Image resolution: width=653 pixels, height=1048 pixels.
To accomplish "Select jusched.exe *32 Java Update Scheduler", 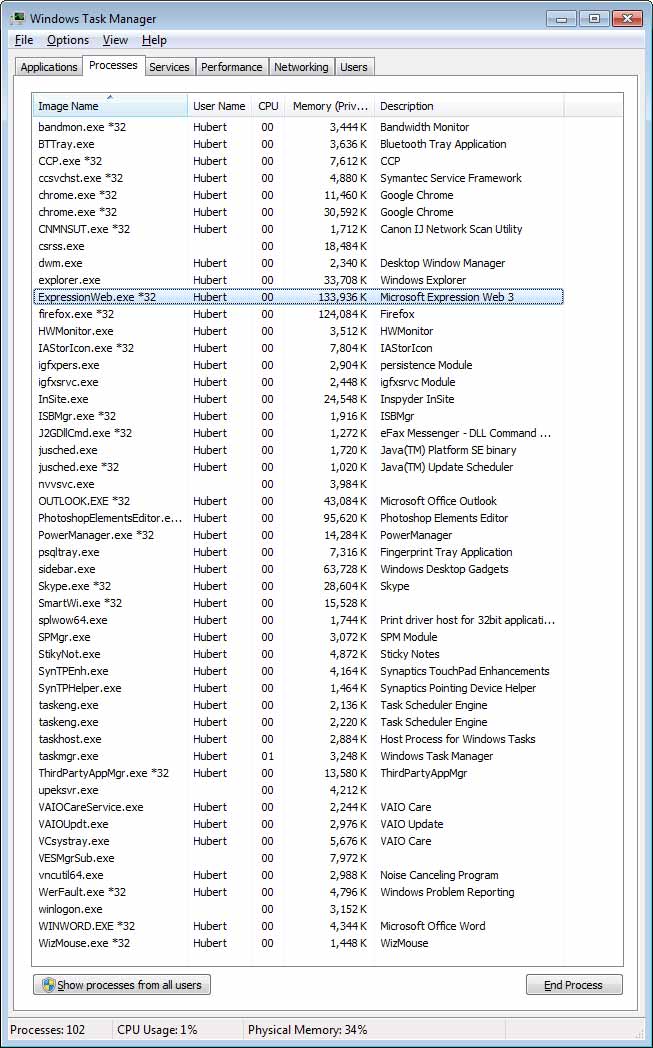I will click(298, 467).
